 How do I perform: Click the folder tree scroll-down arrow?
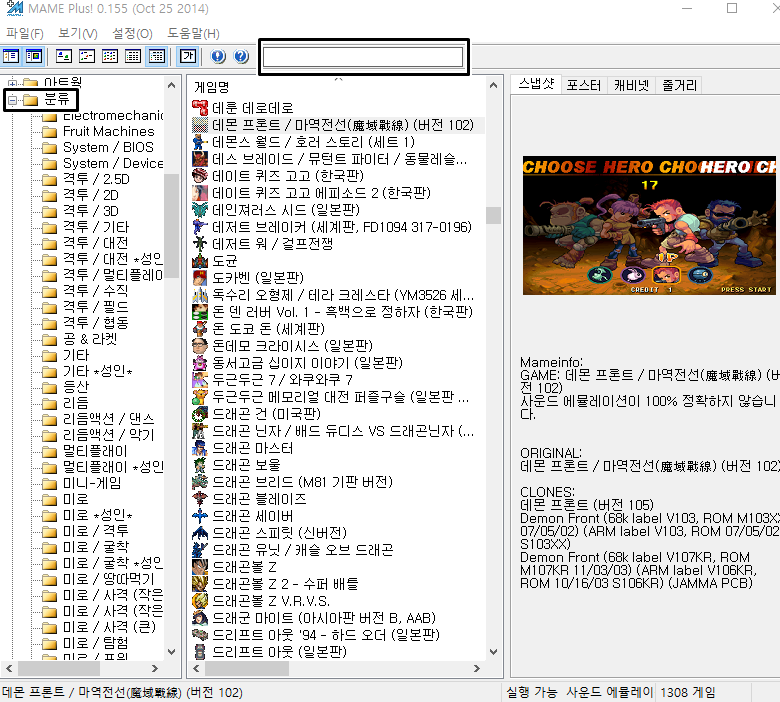coord(172,651)
